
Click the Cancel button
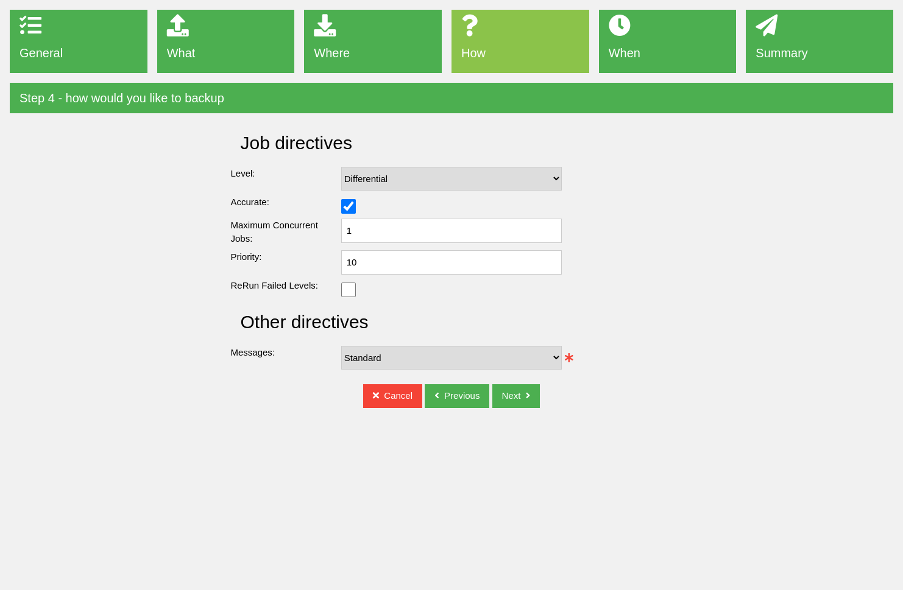click(392, 395)
